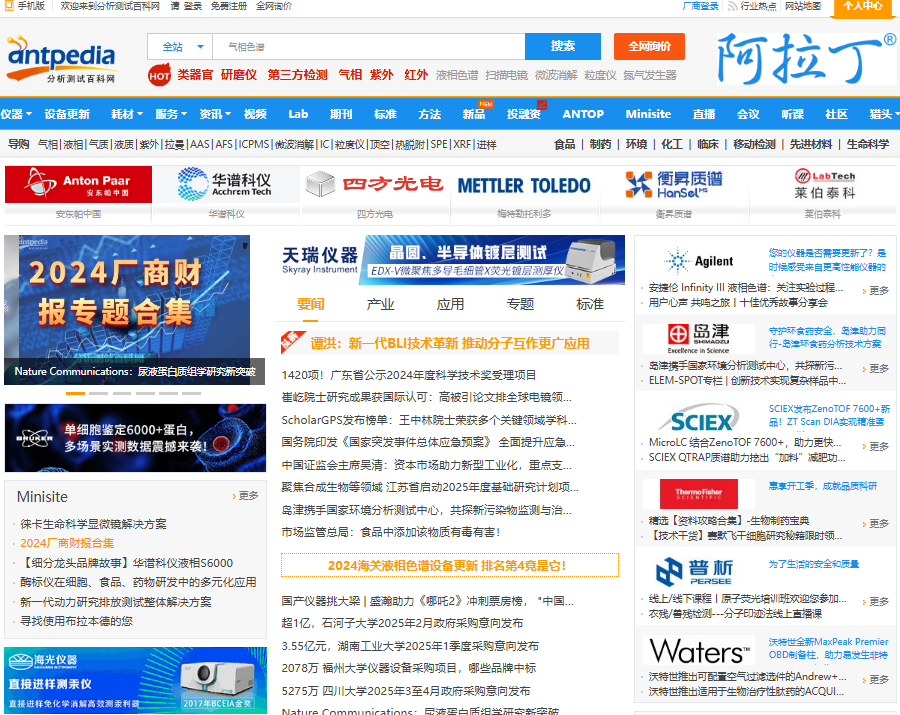This screenshot has width=900, height=715.
Task: Open 1420项！广东省公示2024年度科学技术奖 article
Action: (409, 375)
